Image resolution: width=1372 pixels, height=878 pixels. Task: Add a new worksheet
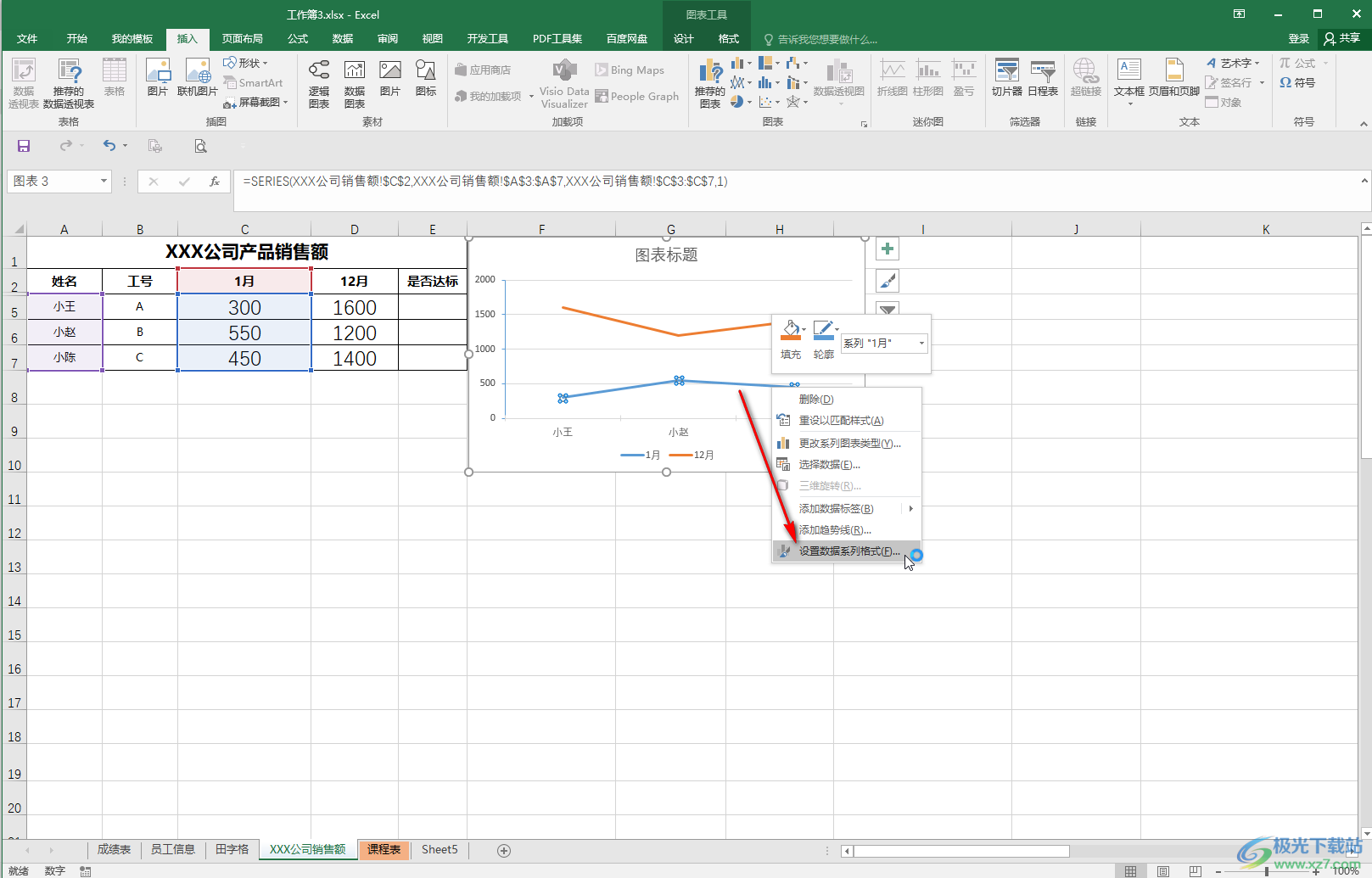tap(504, 851)
